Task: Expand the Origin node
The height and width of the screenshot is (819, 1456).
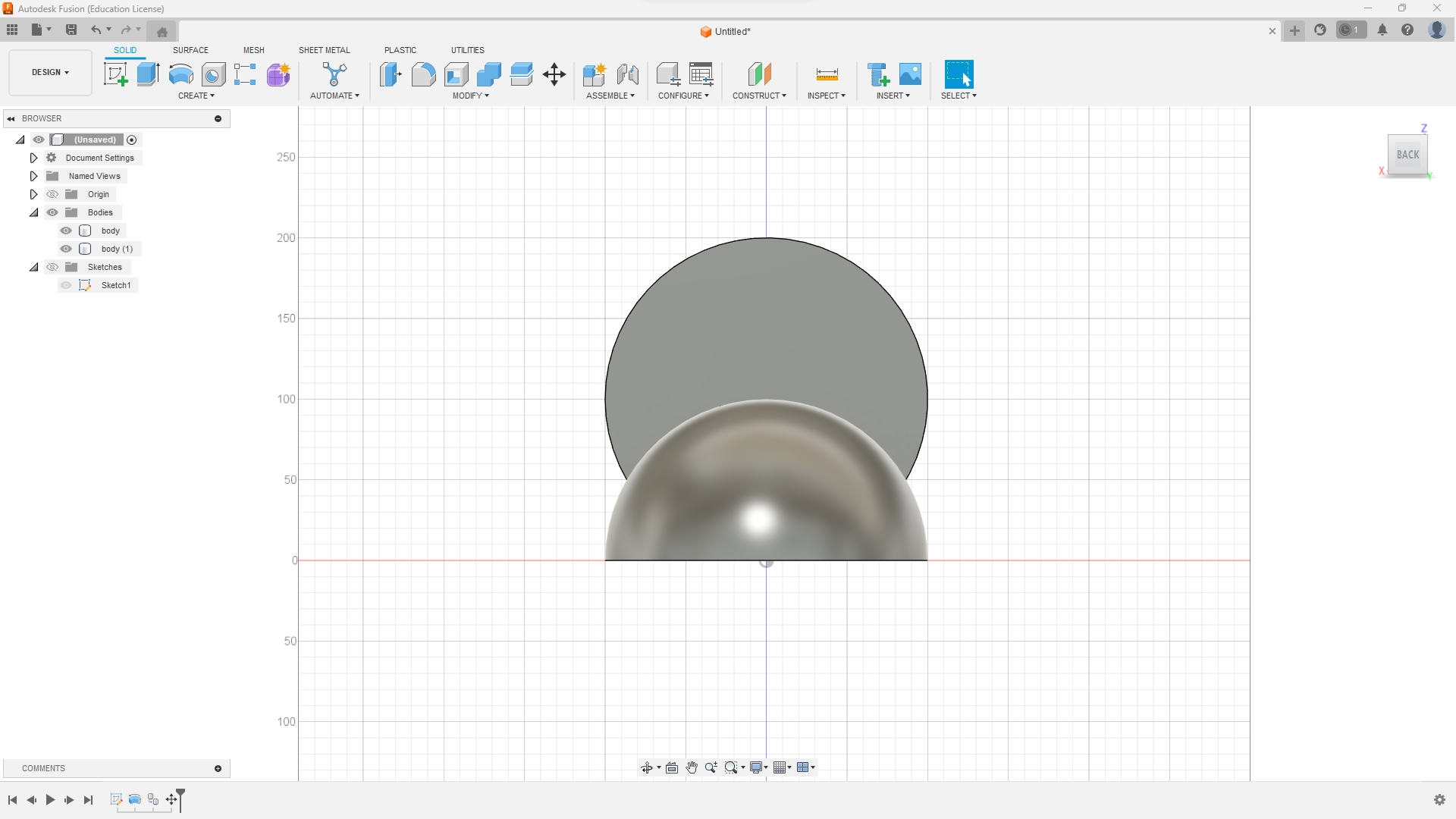Action: pyautogui.click(x=33, y=194)
